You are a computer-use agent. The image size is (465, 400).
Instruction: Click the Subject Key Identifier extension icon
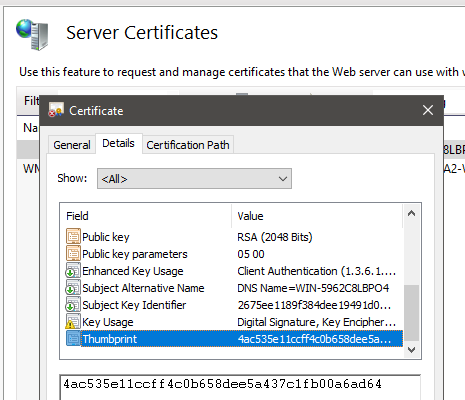coord(73,305)
